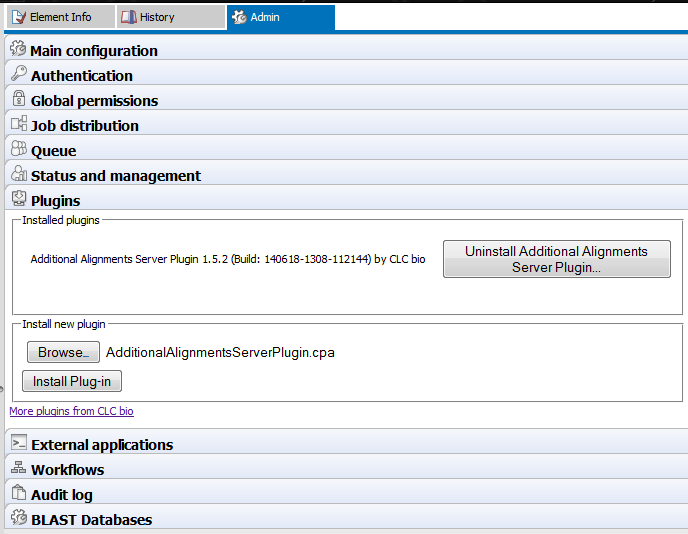Click the Audit log clipboard icon

18,492
